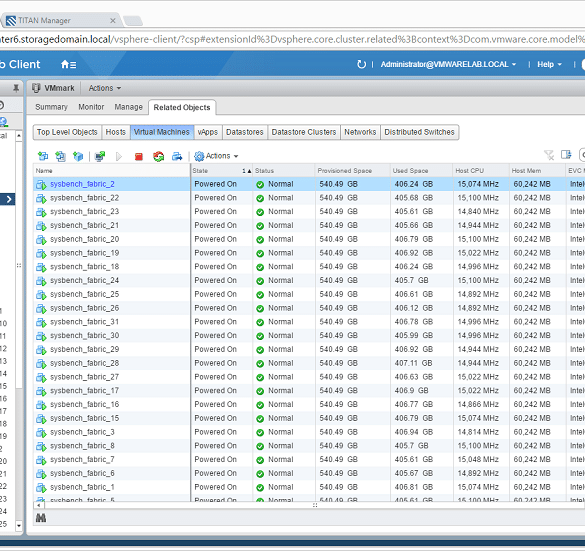
Task: Click the green Normal status icon for sysbench_fabric_24
Action: pos(260,281)
